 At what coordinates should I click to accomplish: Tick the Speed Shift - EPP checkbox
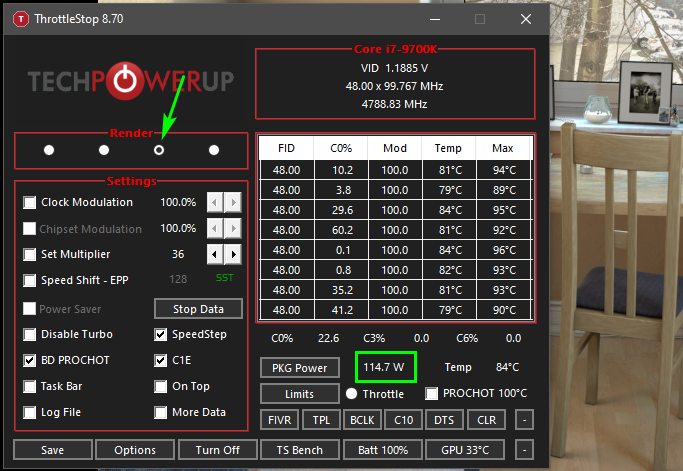point(30,280)
